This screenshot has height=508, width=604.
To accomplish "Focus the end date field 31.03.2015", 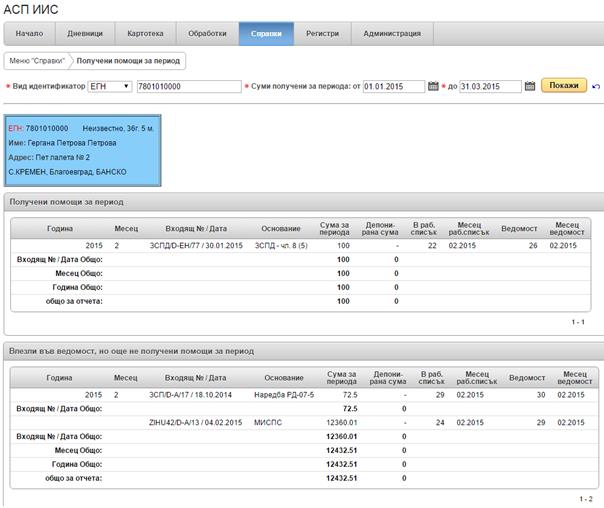I will (491, 86).
